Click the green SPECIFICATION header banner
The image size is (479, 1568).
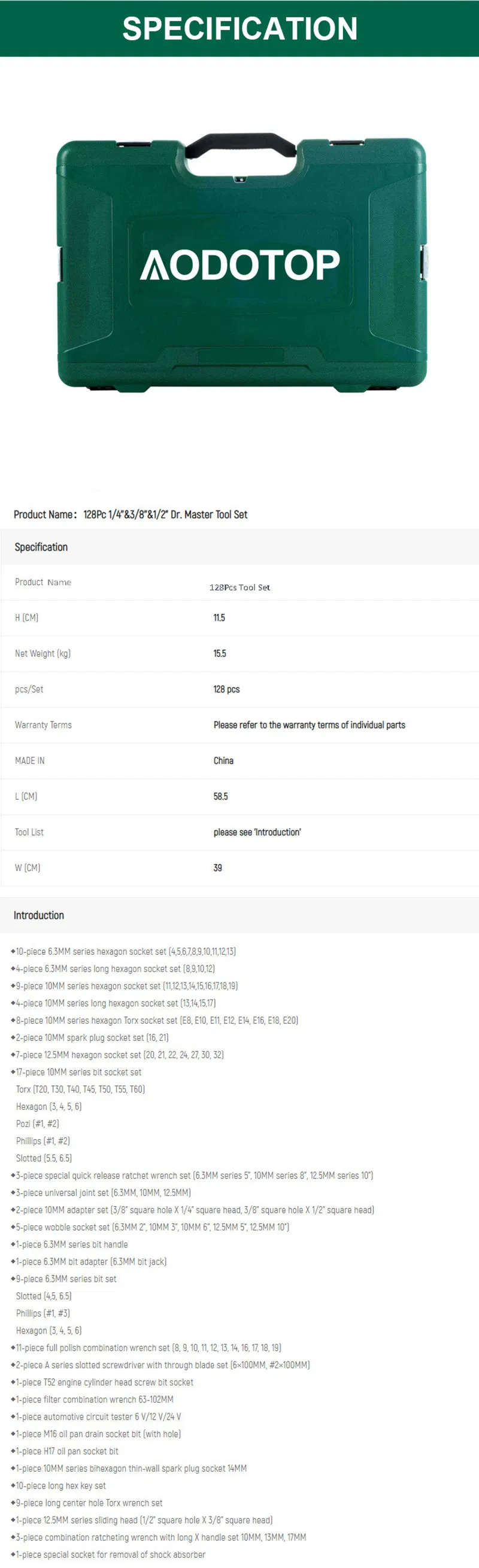pos(239,28)
